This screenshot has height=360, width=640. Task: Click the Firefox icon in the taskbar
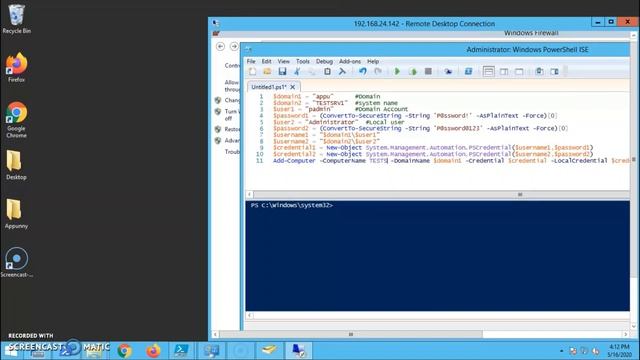pos(153,351)
